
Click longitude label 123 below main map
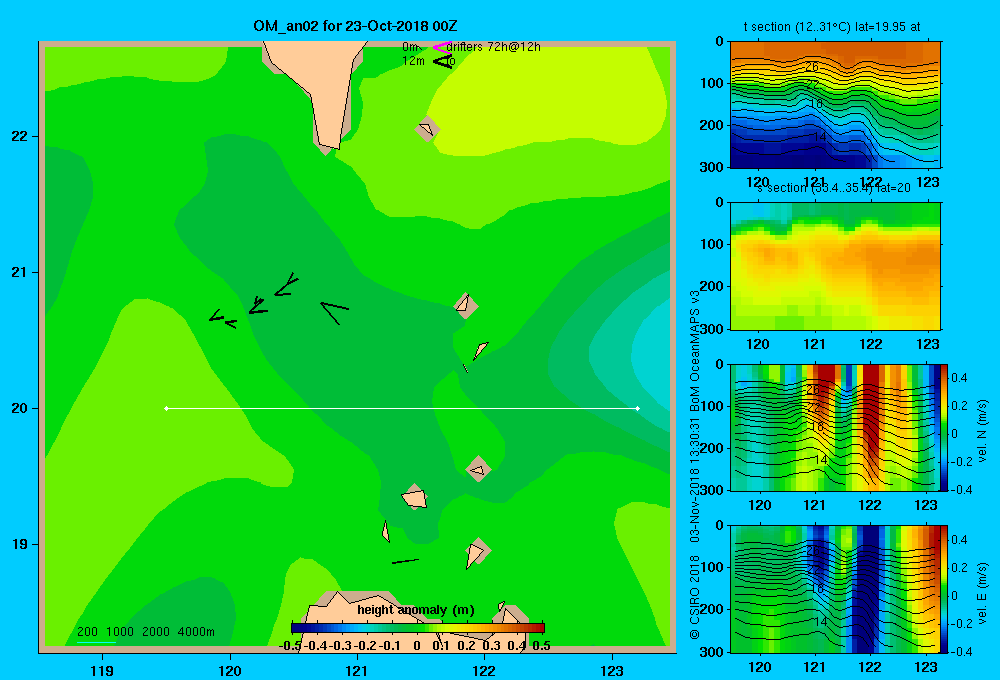pos(612,670)
